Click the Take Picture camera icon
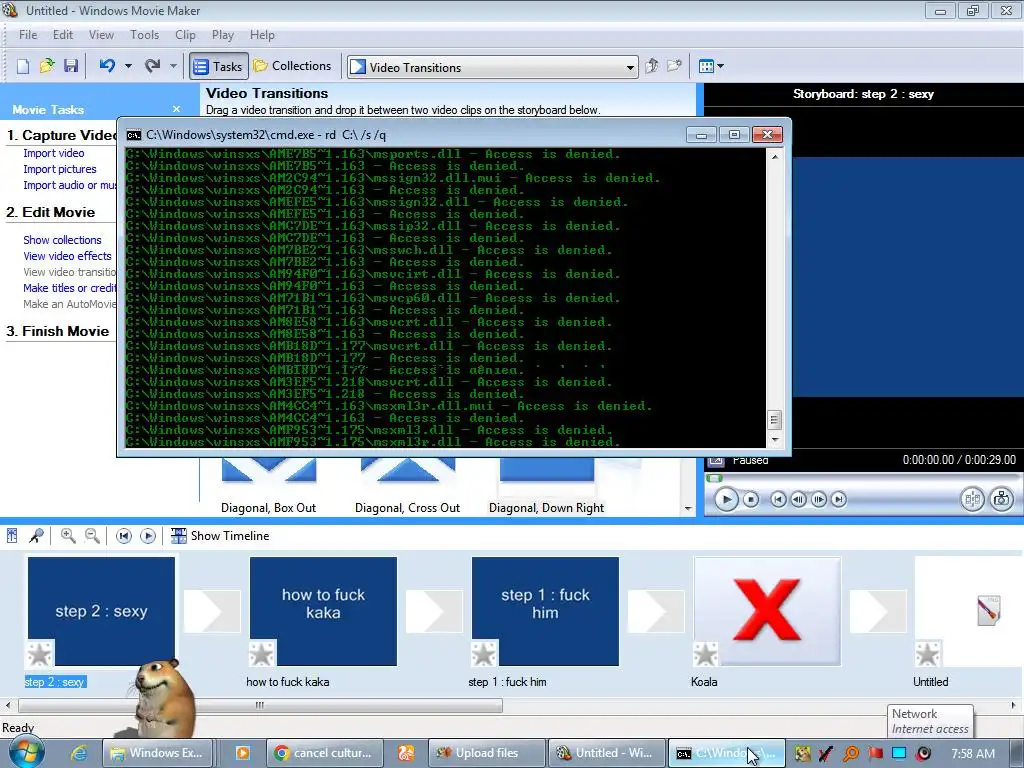1024x768 pixels. [x=1002, y=500]
